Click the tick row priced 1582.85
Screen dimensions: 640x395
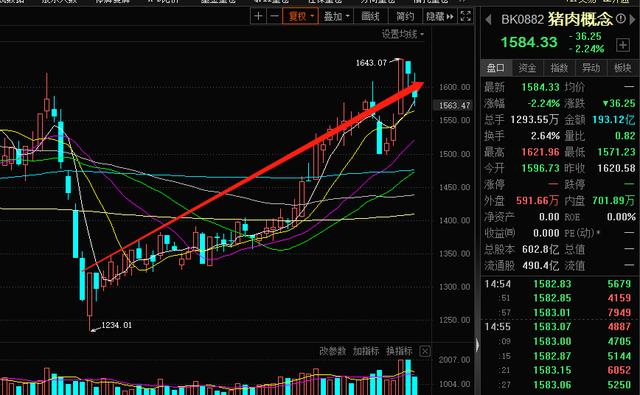pyautogui.click(x=559, y=298)
